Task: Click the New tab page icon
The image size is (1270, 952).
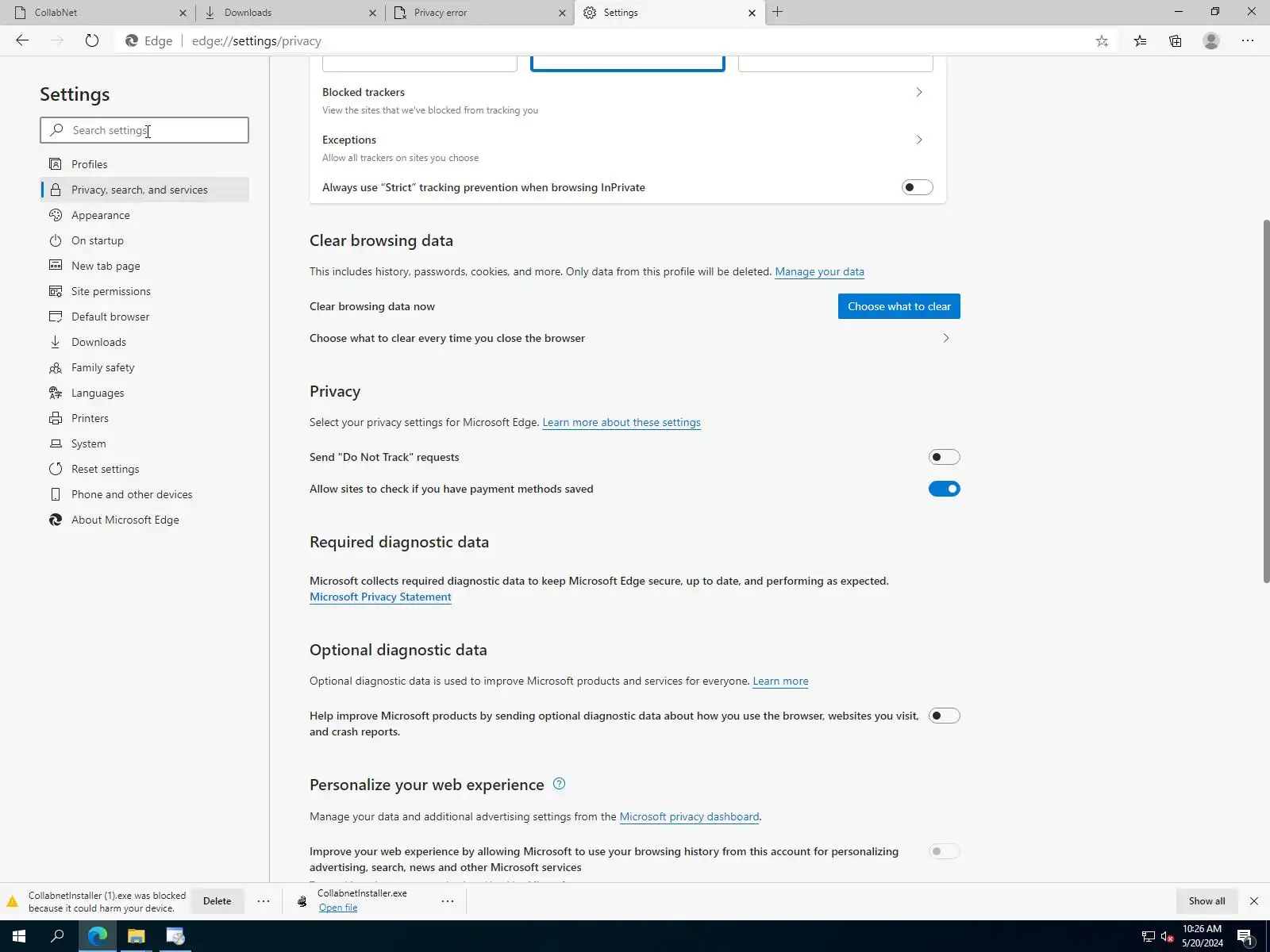Action: point(56,266)
